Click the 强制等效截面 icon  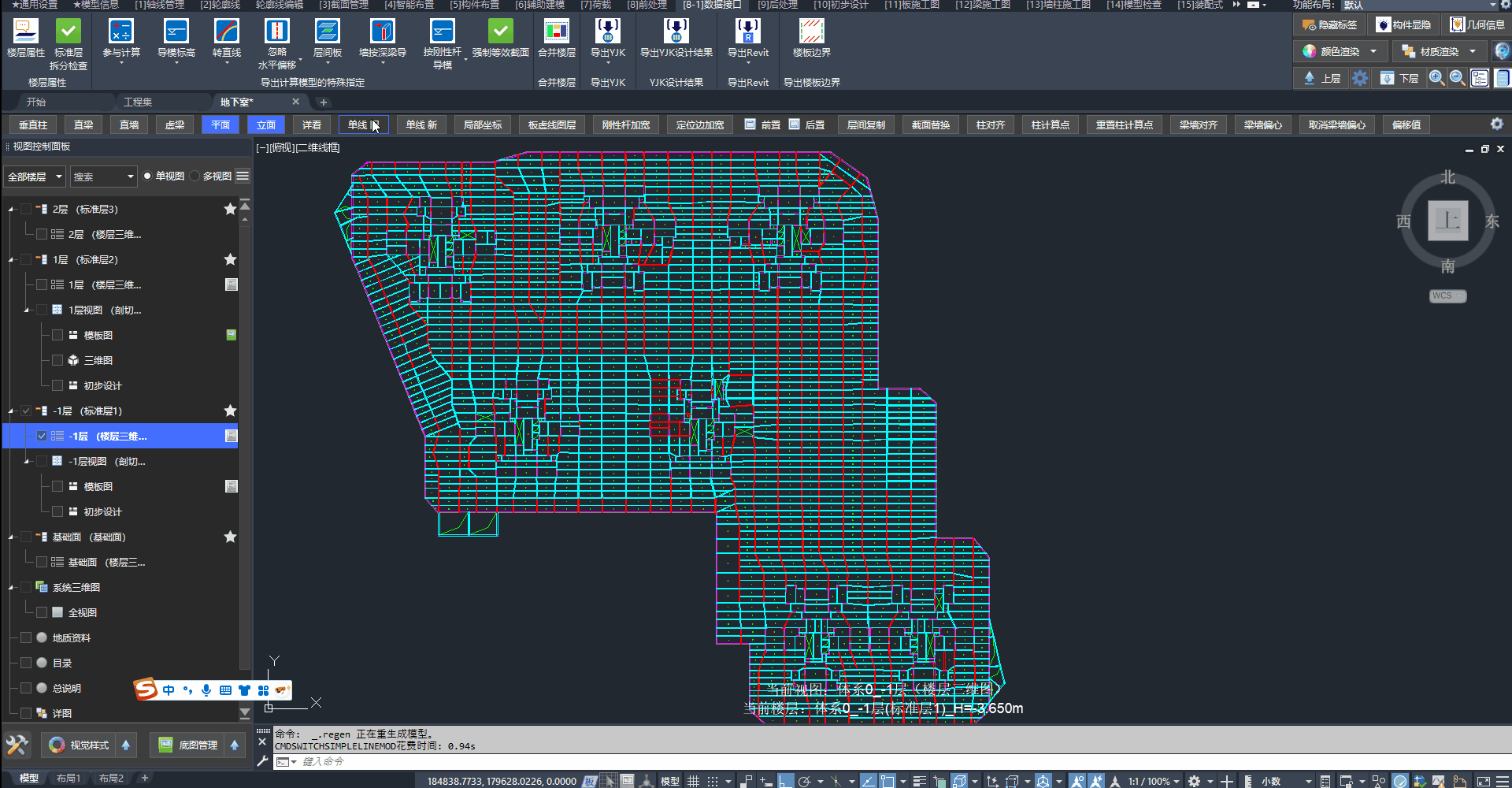pyautogui.click(x=500, y=32)
